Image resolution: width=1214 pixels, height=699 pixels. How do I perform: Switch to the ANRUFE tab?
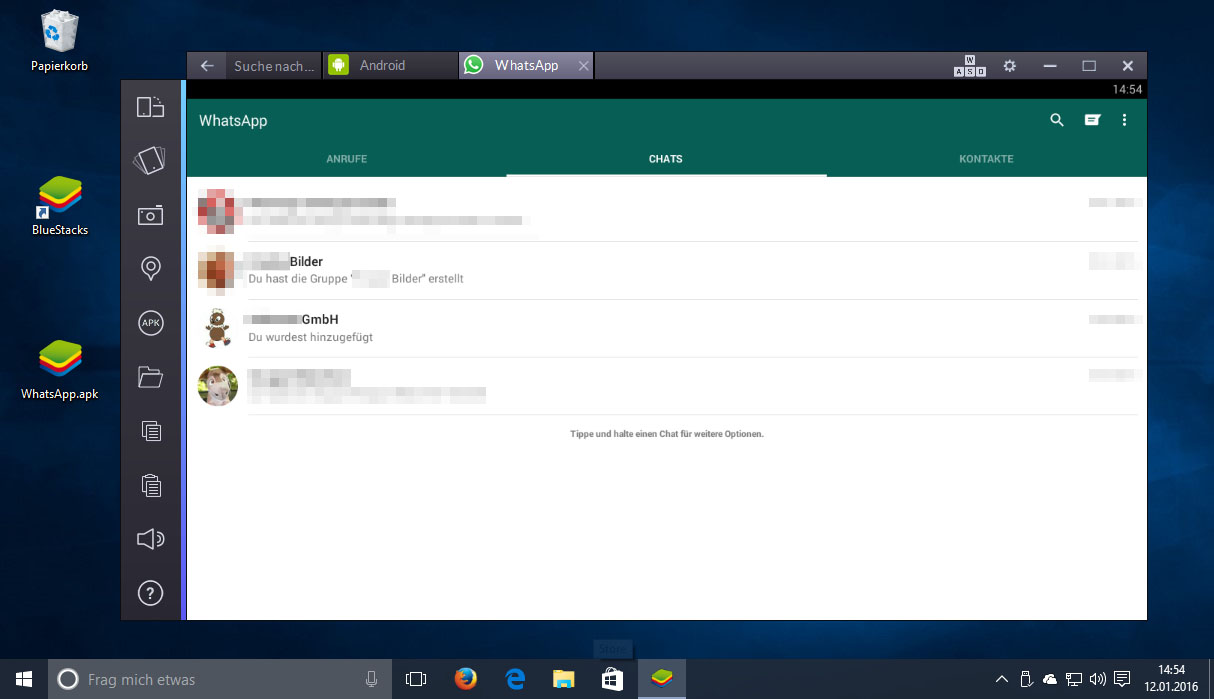coord(347,159)
